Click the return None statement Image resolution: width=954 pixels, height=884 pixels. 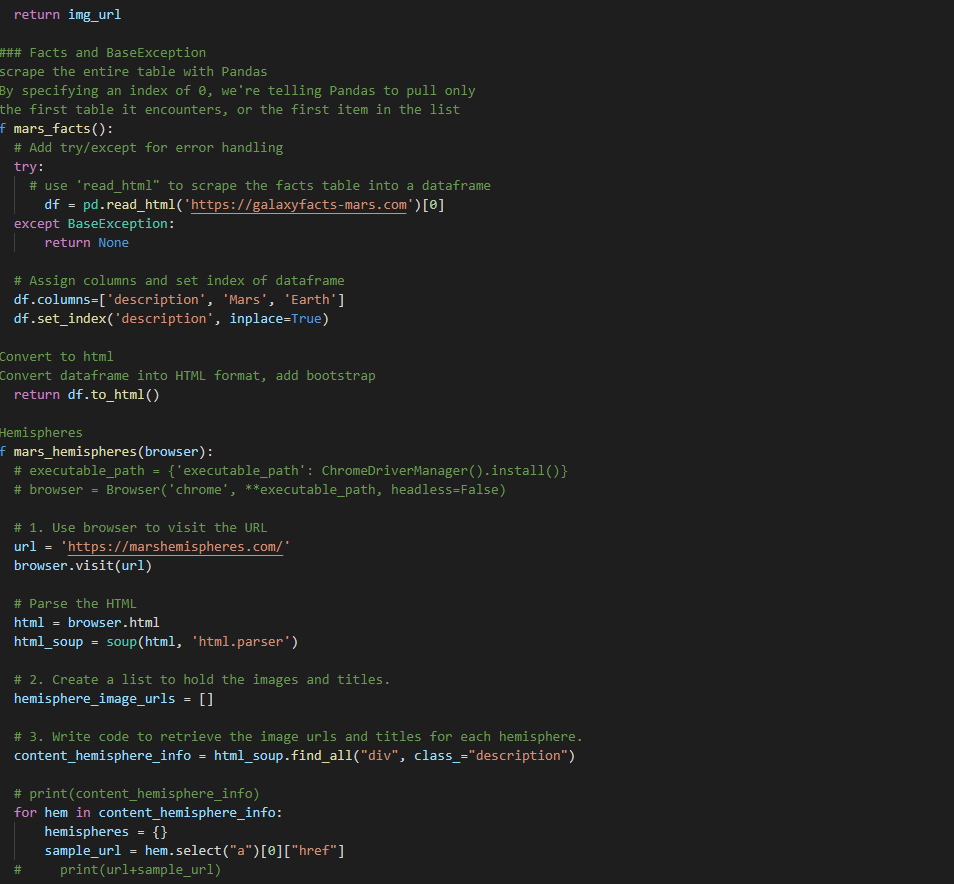point(90,242)
